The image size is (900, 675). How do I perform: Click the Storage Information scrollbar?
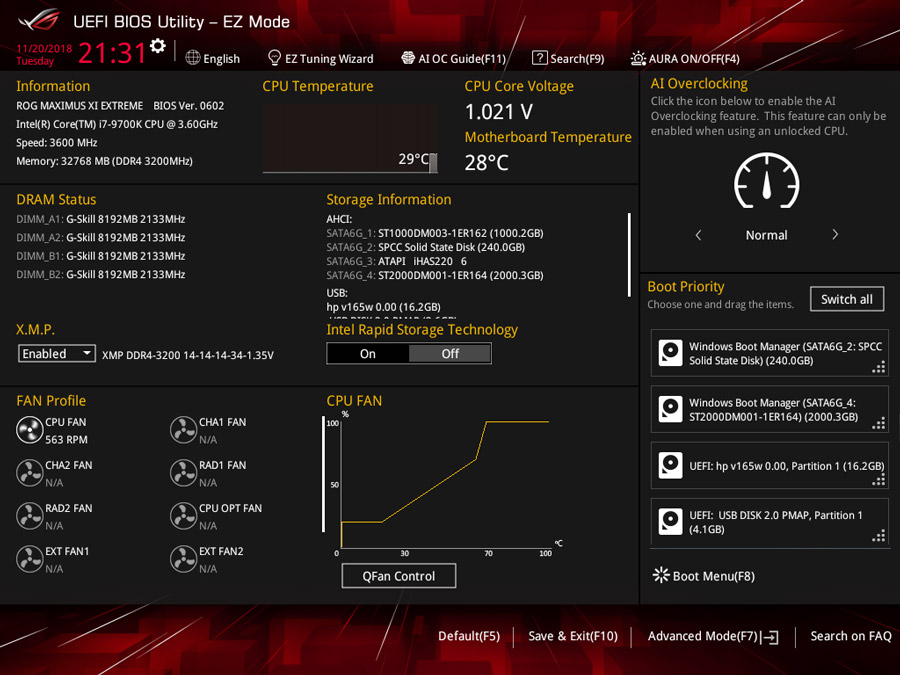coord(629,255)
